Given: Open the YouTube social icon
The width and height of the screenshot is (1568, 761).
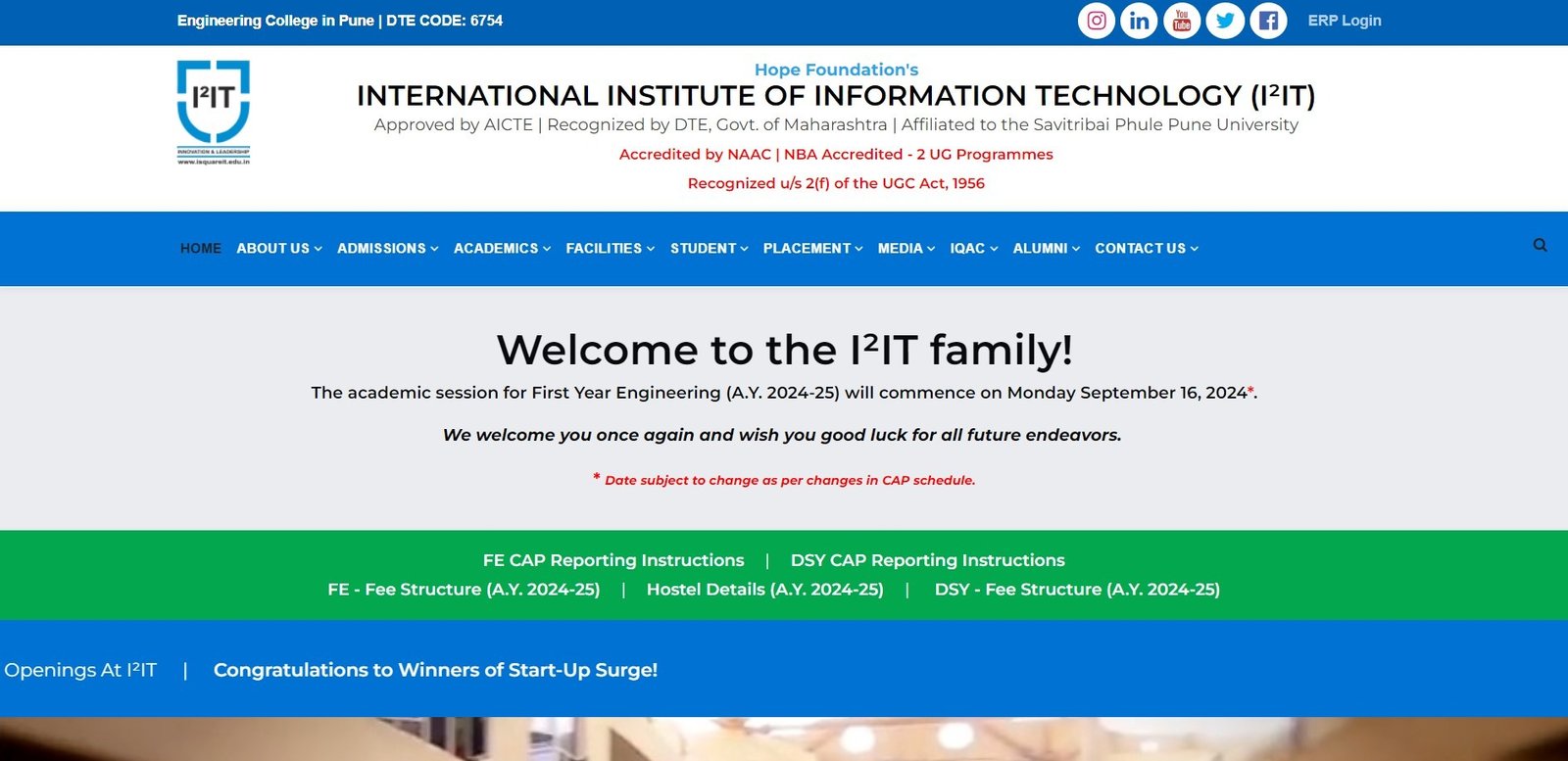Looking at the screenshot, I should (x=1182, y=21).
